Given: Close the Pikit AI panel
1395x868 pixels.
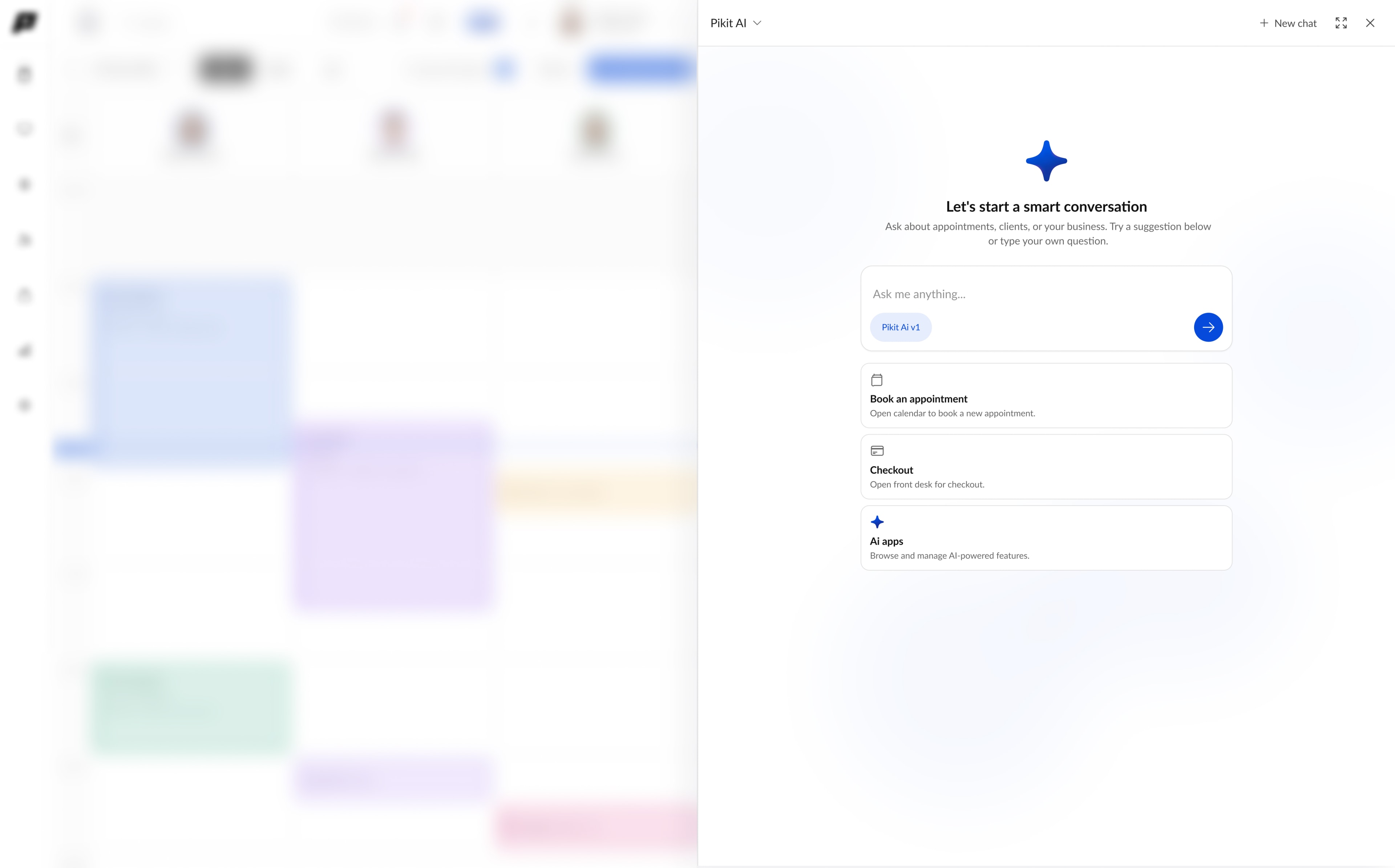Looking at the screenshot, I should point(1370,23).
